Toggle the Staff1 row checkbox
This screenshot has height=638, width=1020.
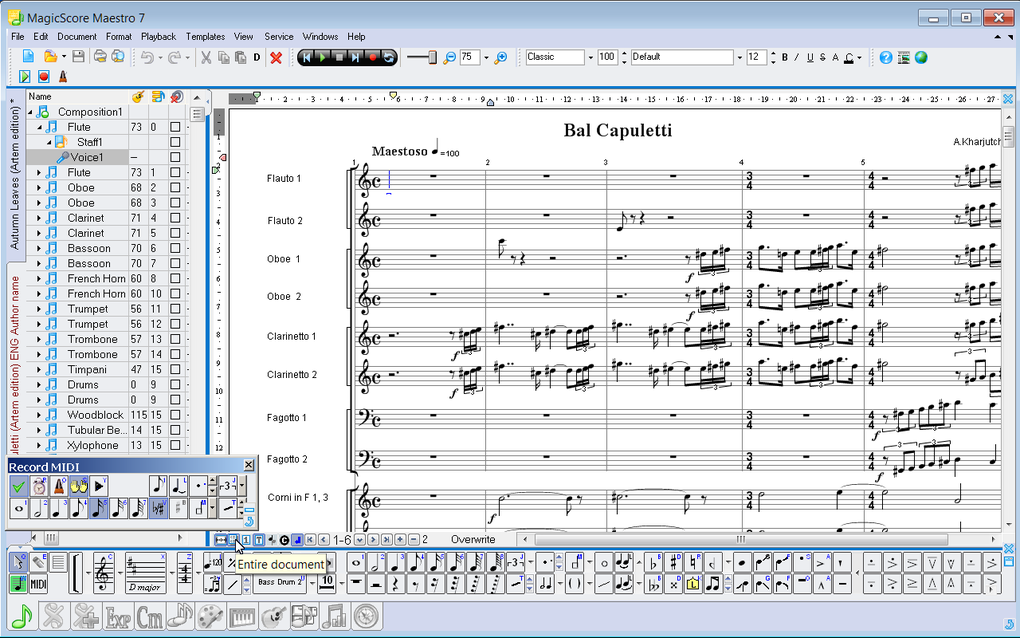[x=175, y=142]
